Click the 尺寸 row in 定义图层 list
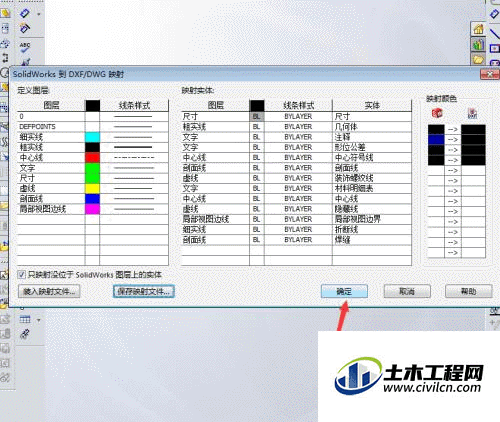 click(x=51, y=178)
